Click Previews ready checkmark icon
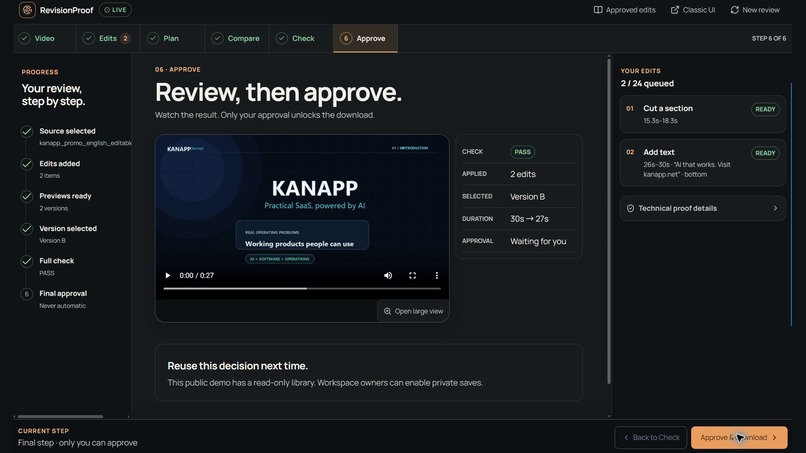Image resolution: width=806 pixels, height=453 pixels. 27,196
